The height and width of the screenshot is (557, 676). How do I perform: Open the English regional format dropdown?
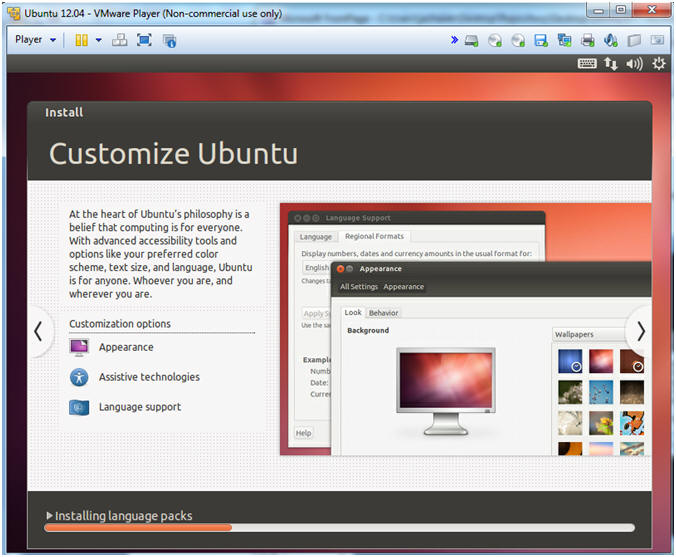point(316,267)
